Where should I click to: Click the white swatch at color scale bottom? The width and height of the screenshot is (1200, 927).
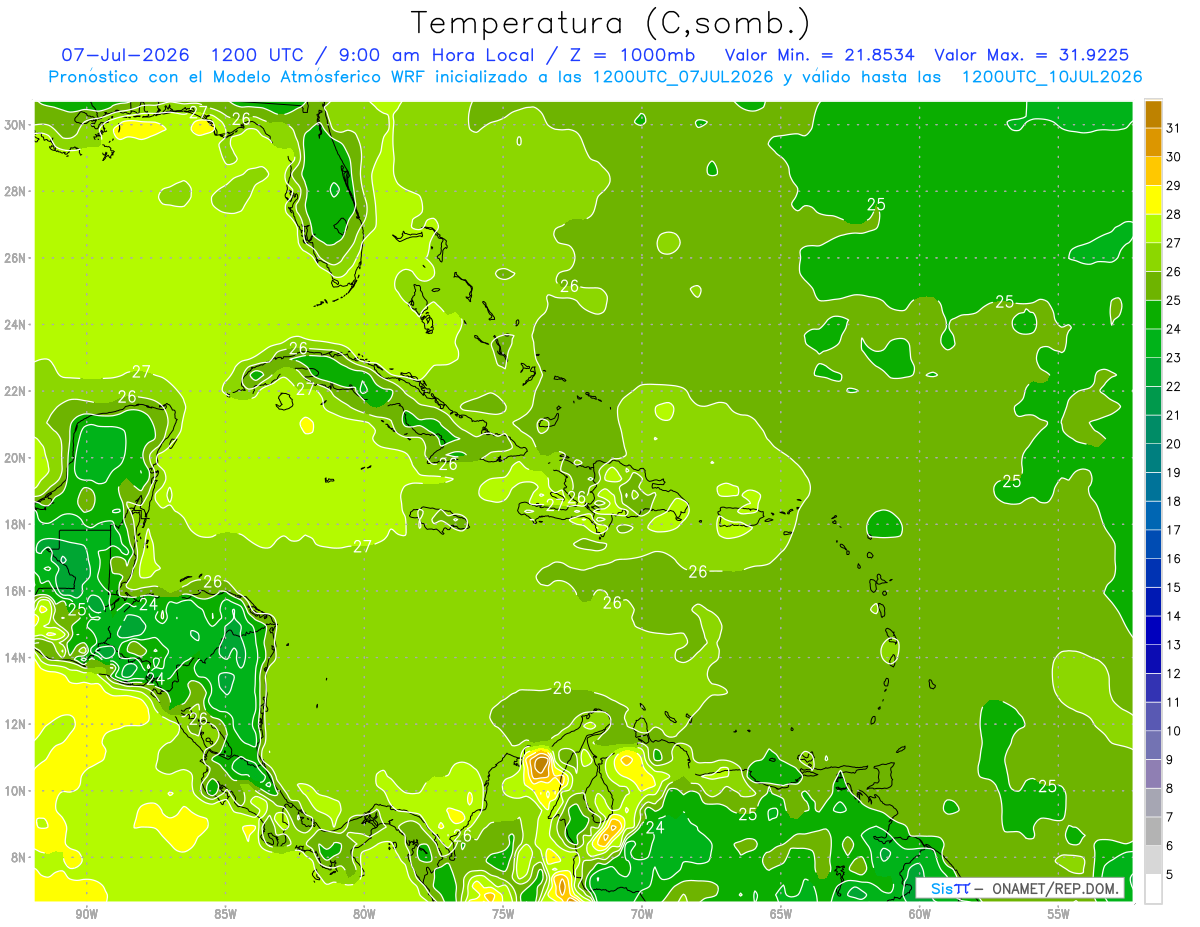(x=1153, y=889)
